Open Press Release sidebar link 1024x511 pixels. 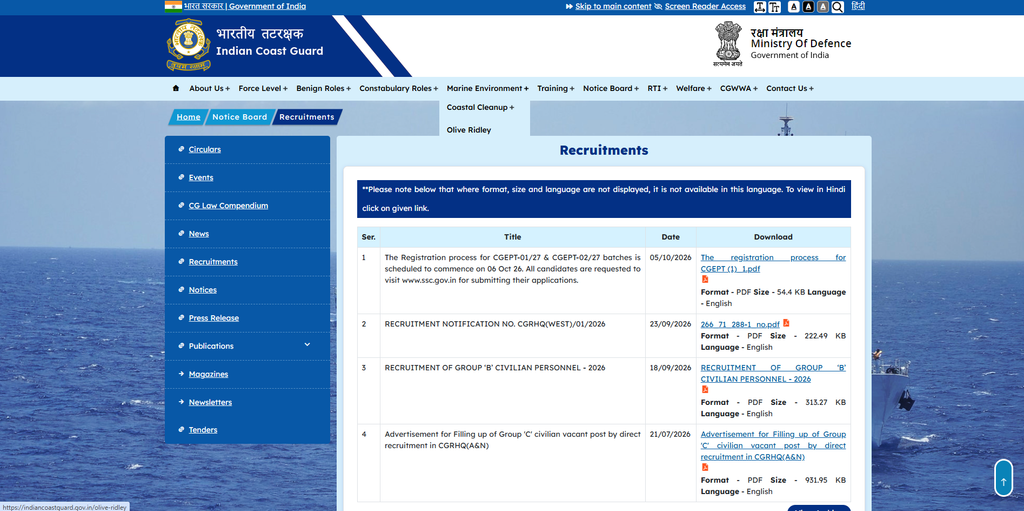[x=214, y=318]
